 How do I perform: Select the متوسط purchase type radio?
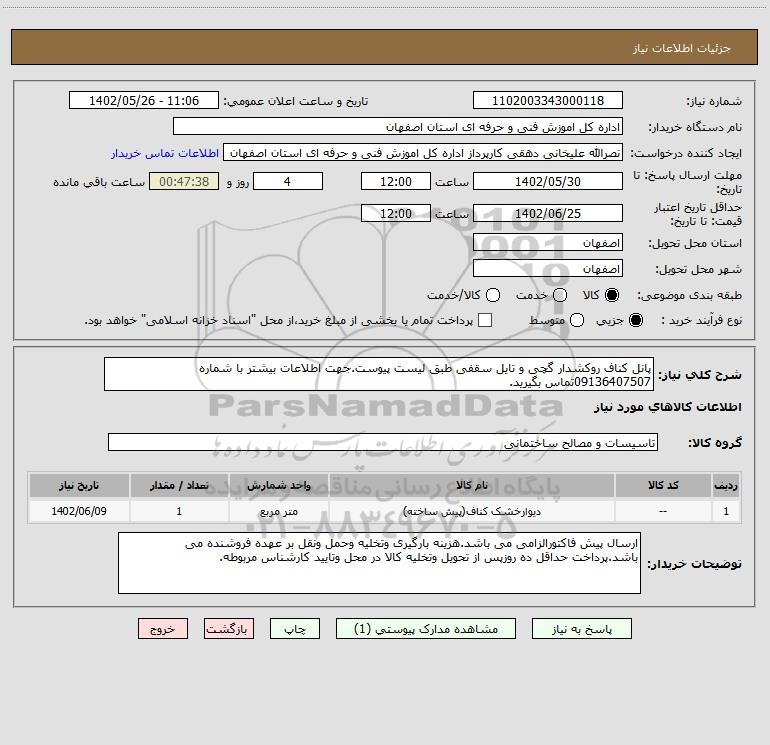(x=577, y=320)
